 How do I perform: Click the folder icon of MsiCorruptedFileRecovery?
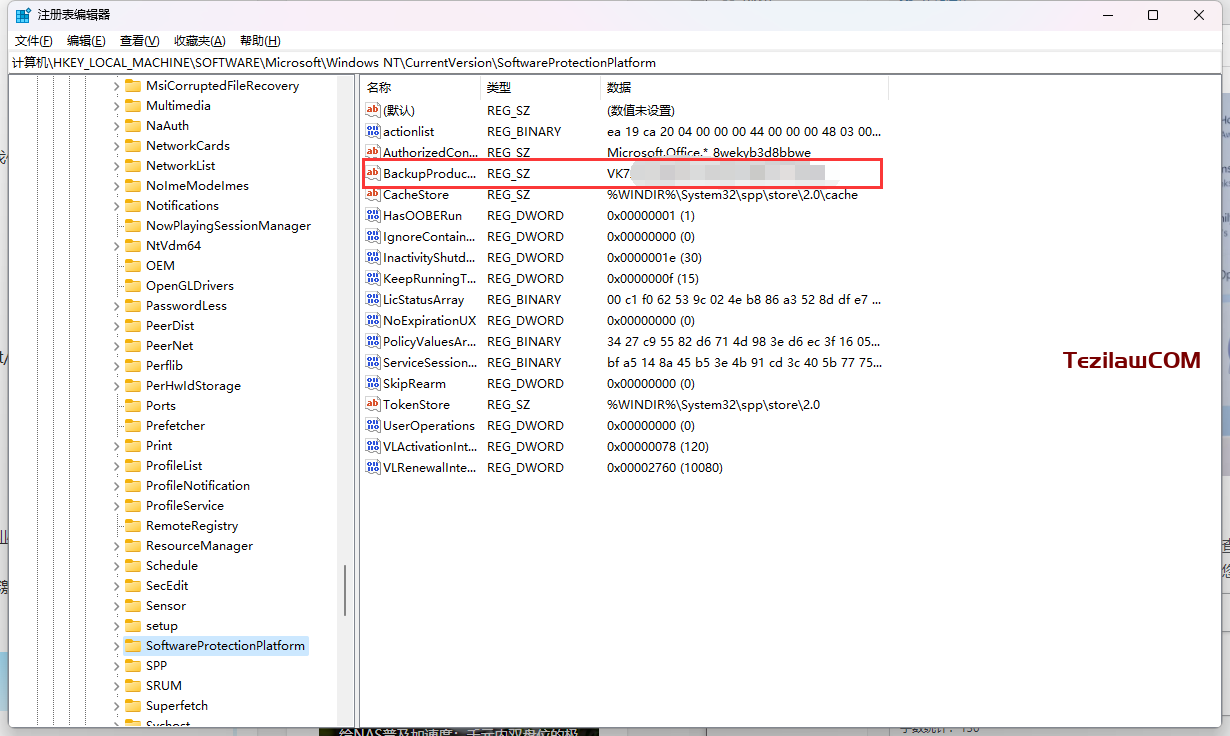pyautogui.click(x=132, y=85)
